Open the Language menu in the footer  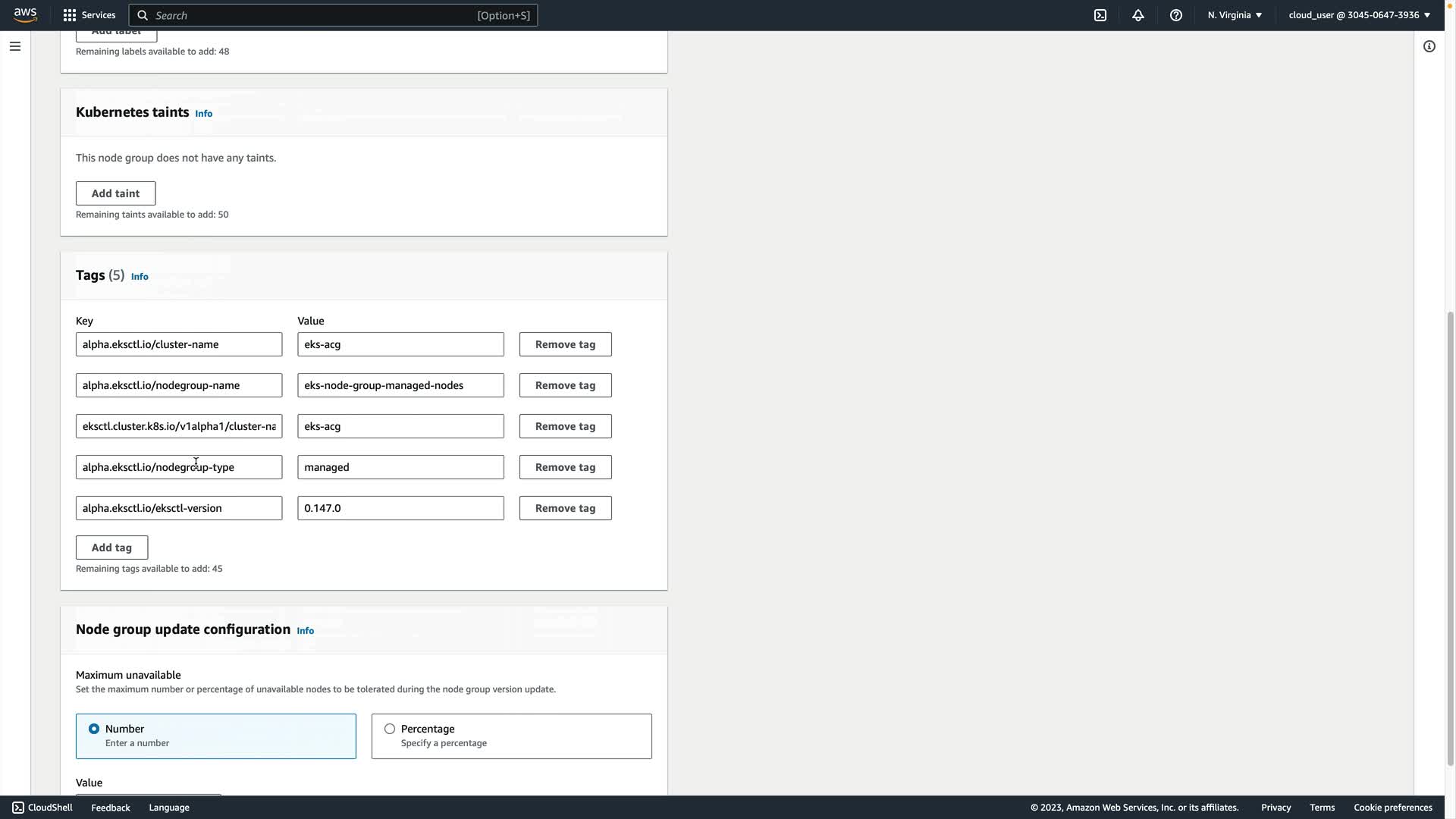[169, 808]
